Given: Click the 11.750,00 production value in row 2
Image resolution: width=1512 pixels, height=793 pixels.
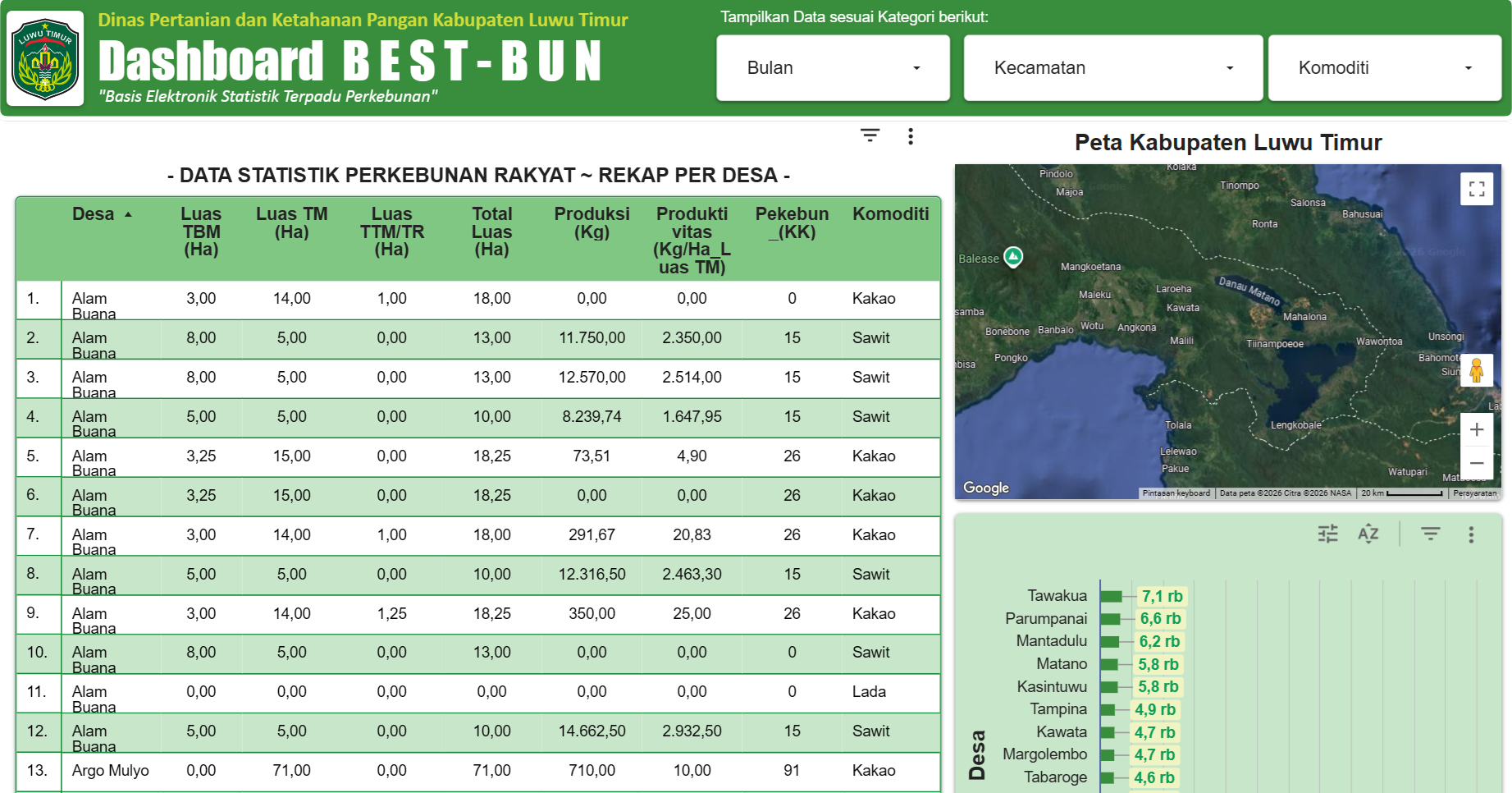Looking at the screenshot, I should tap(592, 338).
